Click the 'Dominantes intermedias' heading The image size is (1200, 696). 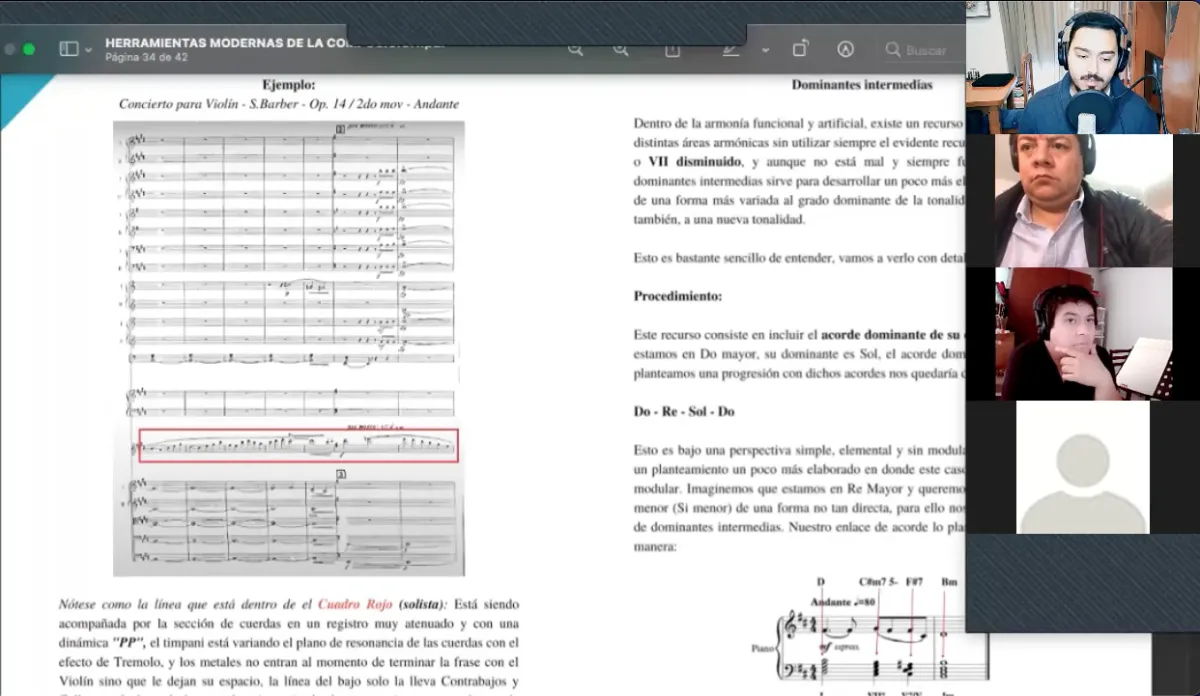(862, 85)
